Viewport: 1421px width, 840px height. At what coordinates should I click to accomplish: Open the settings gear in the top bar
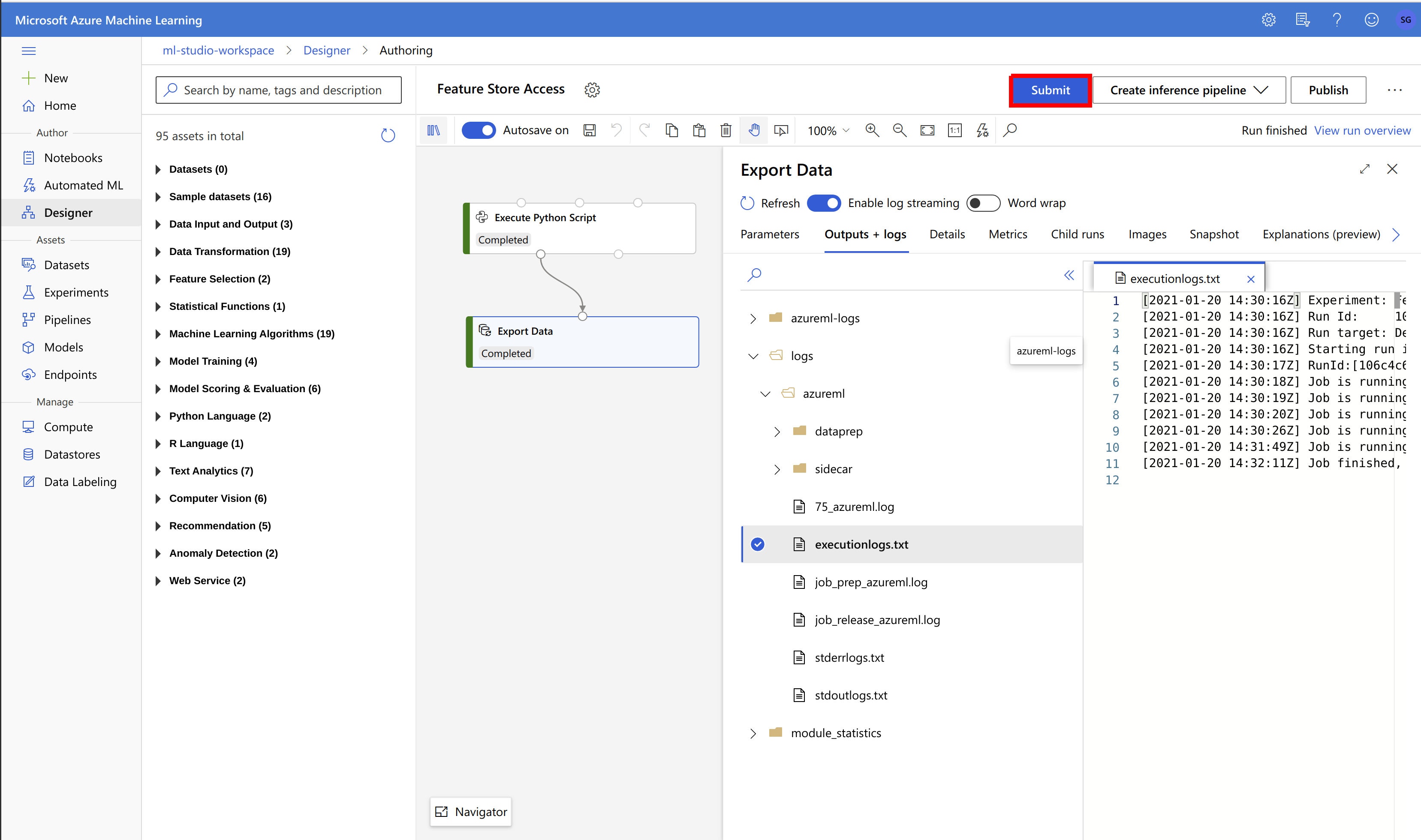(x=1268, y=20)
